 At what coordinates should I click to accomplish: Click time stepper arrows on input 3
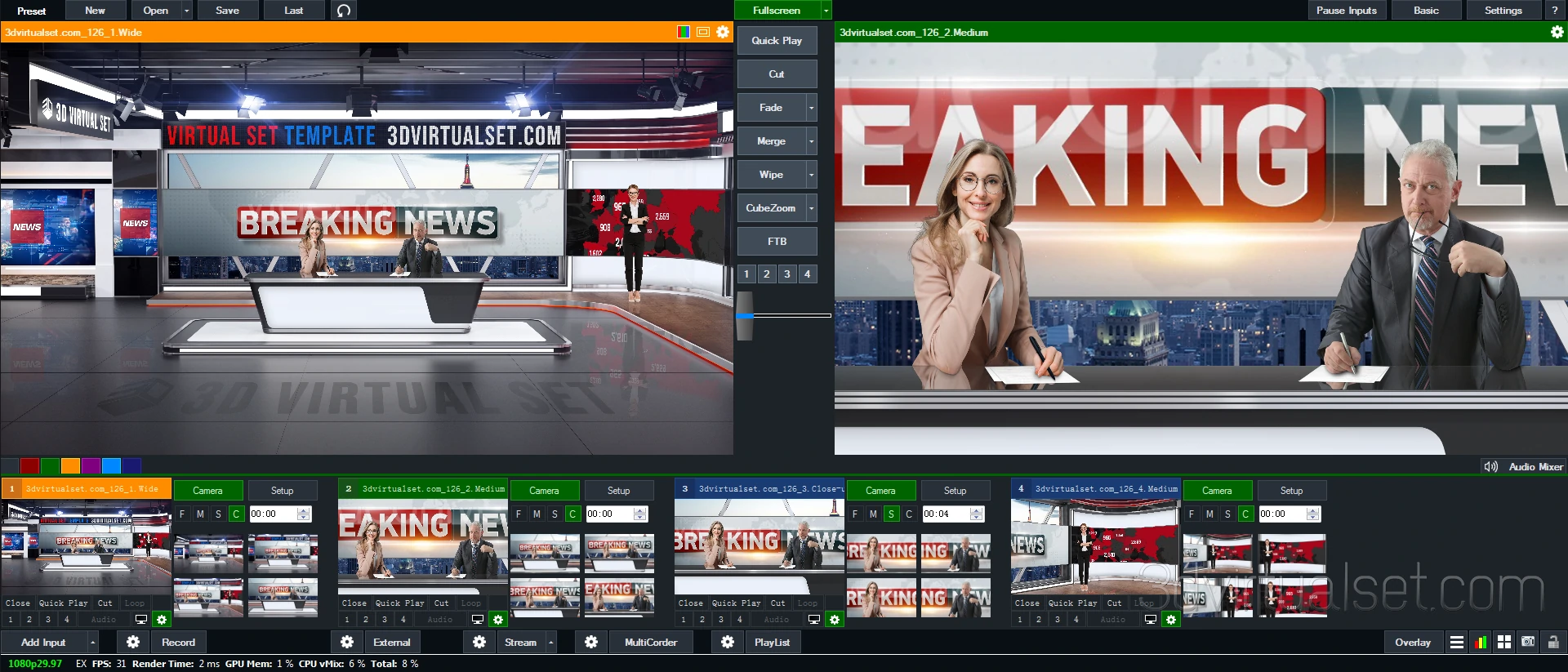[977, 514]
